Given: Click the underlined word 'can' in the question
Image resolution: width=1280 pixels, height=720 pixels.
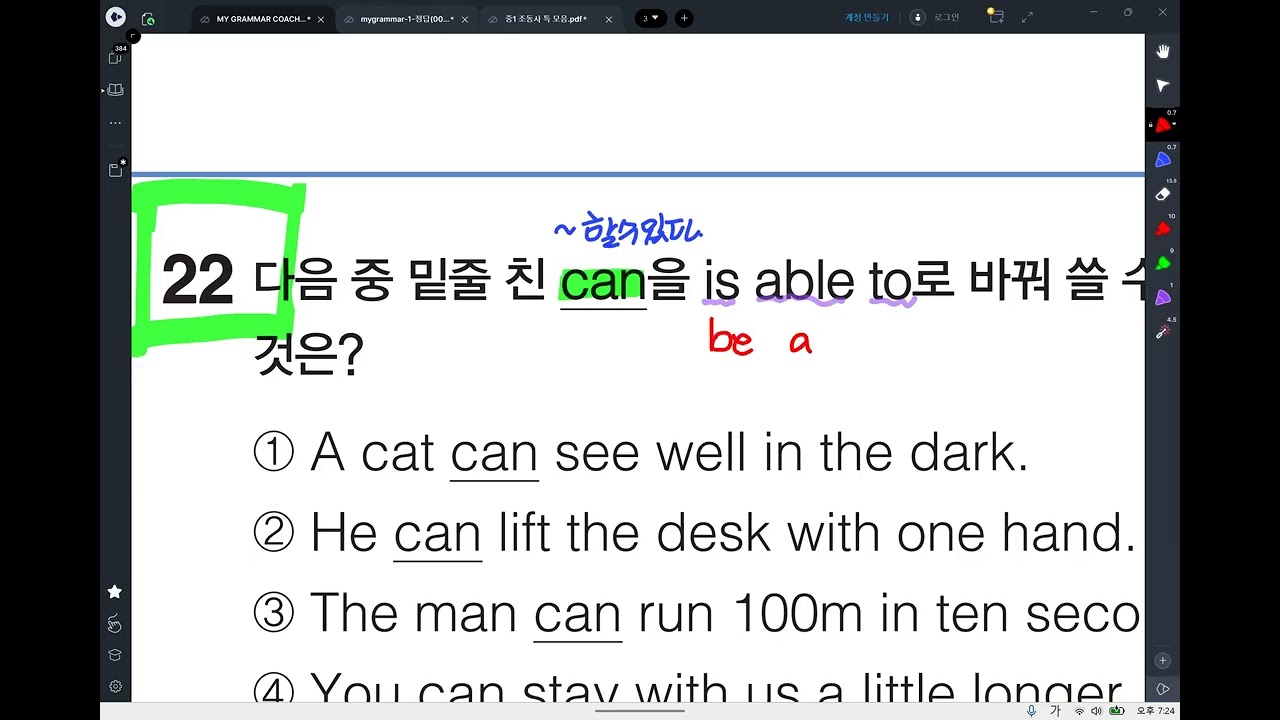Looking at the screenshot, I should (x=603, y=284).
